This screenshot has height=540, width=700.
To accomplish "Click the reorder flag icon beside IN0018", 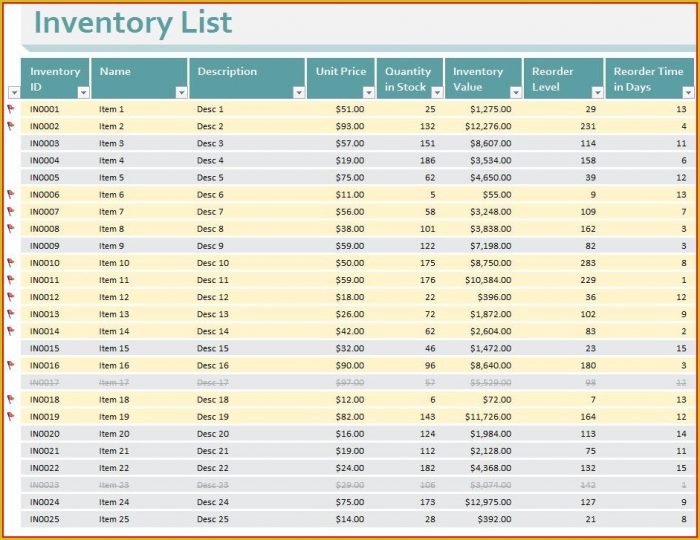I will click(11, 399).
